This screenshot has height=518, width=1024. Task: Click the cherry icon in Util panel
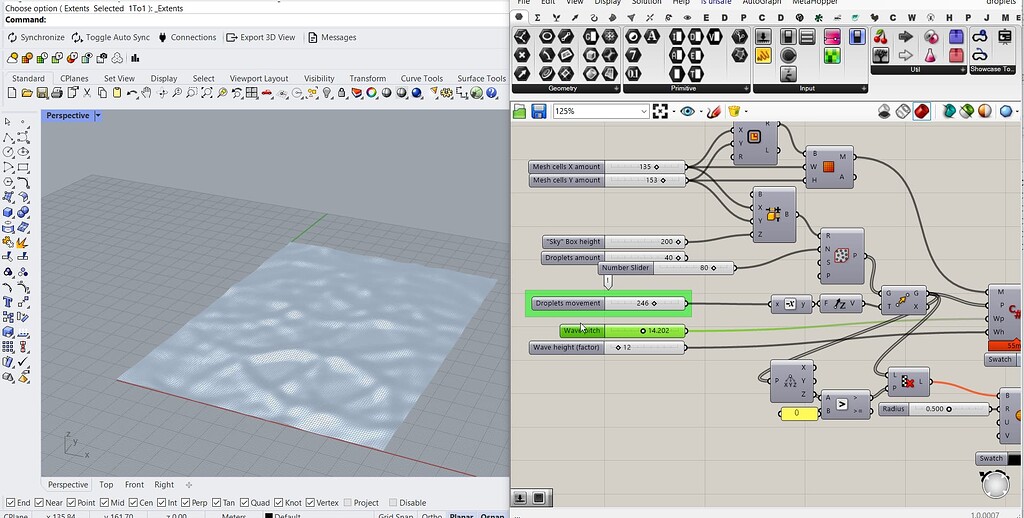point(880,37)
